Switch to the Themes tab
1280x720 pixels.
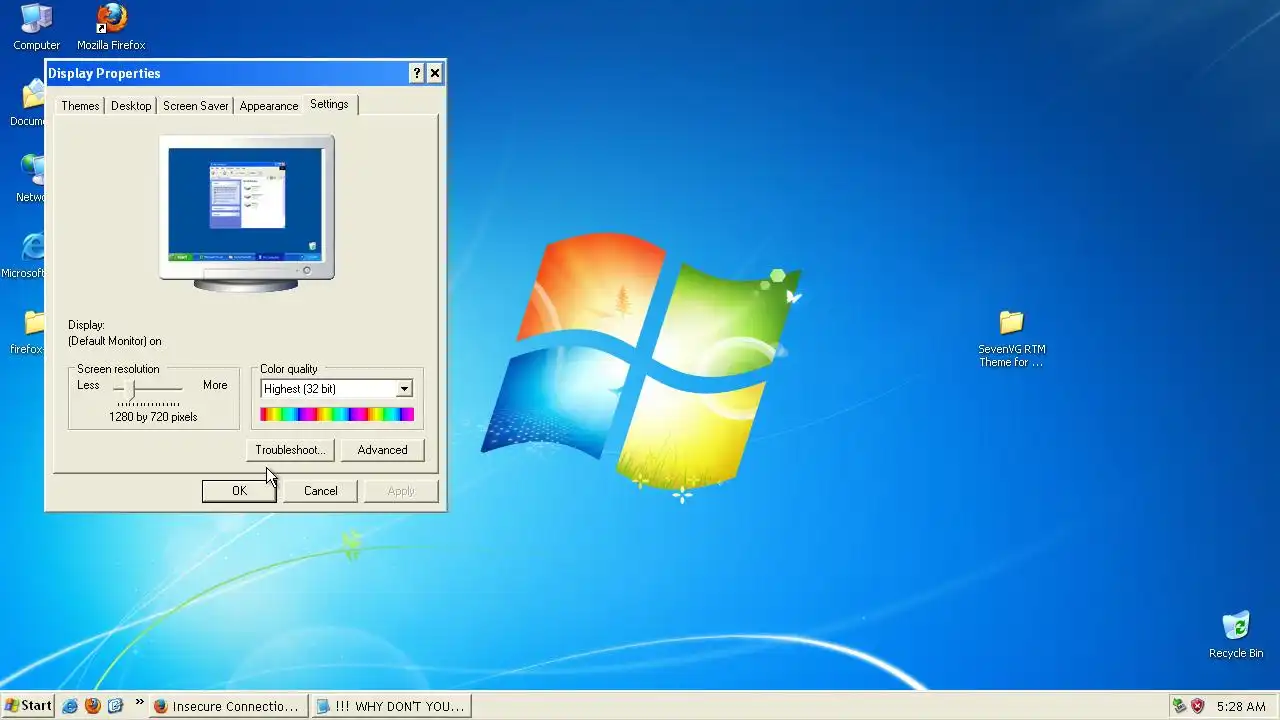point(80,106)
